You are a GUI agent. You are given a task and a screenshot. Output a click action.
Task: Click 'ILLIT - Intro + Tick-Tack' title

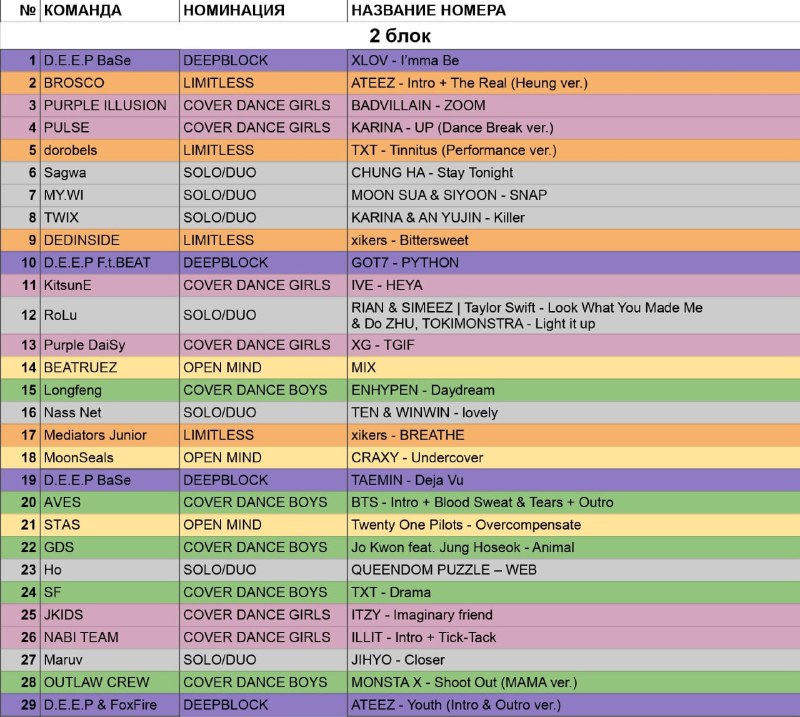tap(423, 637)
